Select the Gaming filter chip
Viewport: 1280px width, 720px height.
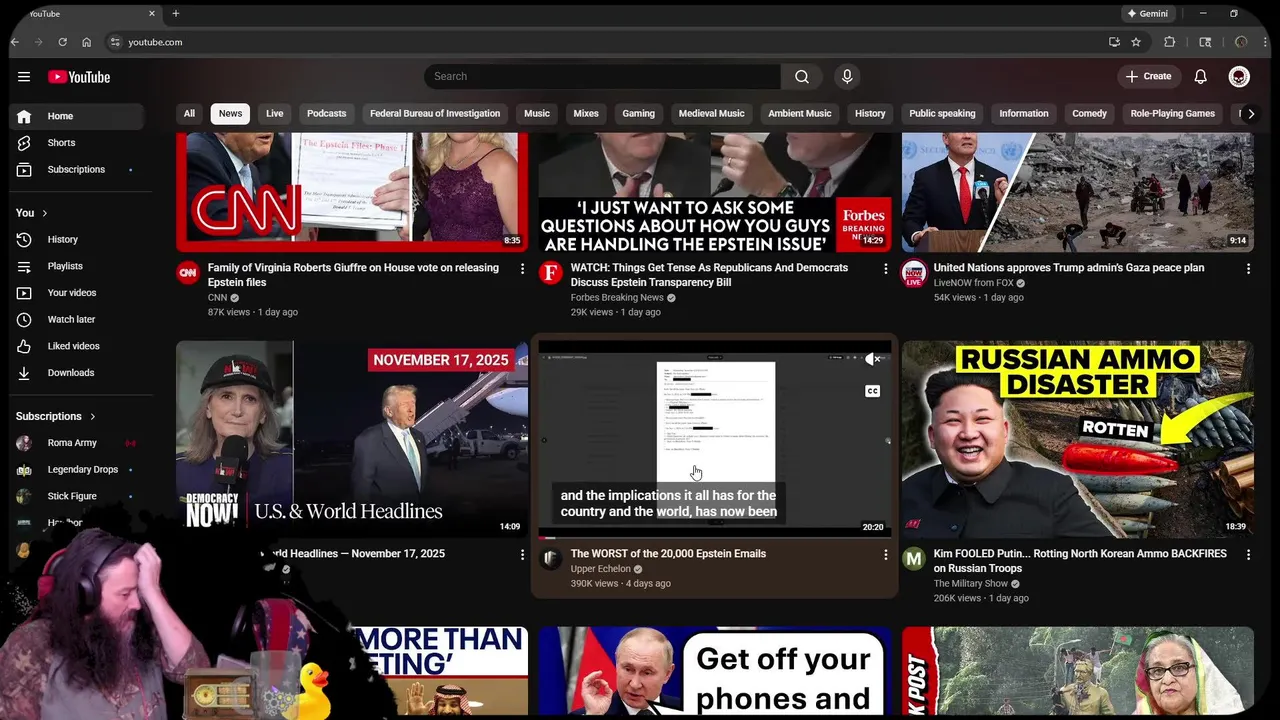coord(638,114)
